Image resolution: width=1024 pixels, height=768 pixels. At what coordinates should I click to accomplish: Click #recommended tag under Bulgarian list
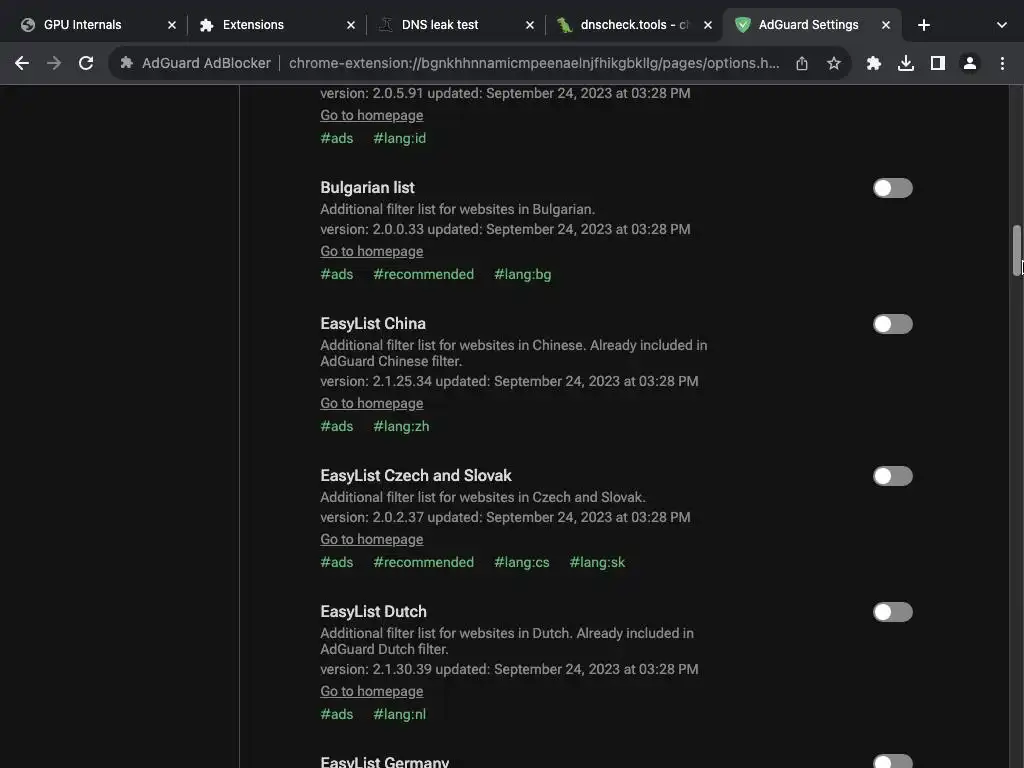423,274
